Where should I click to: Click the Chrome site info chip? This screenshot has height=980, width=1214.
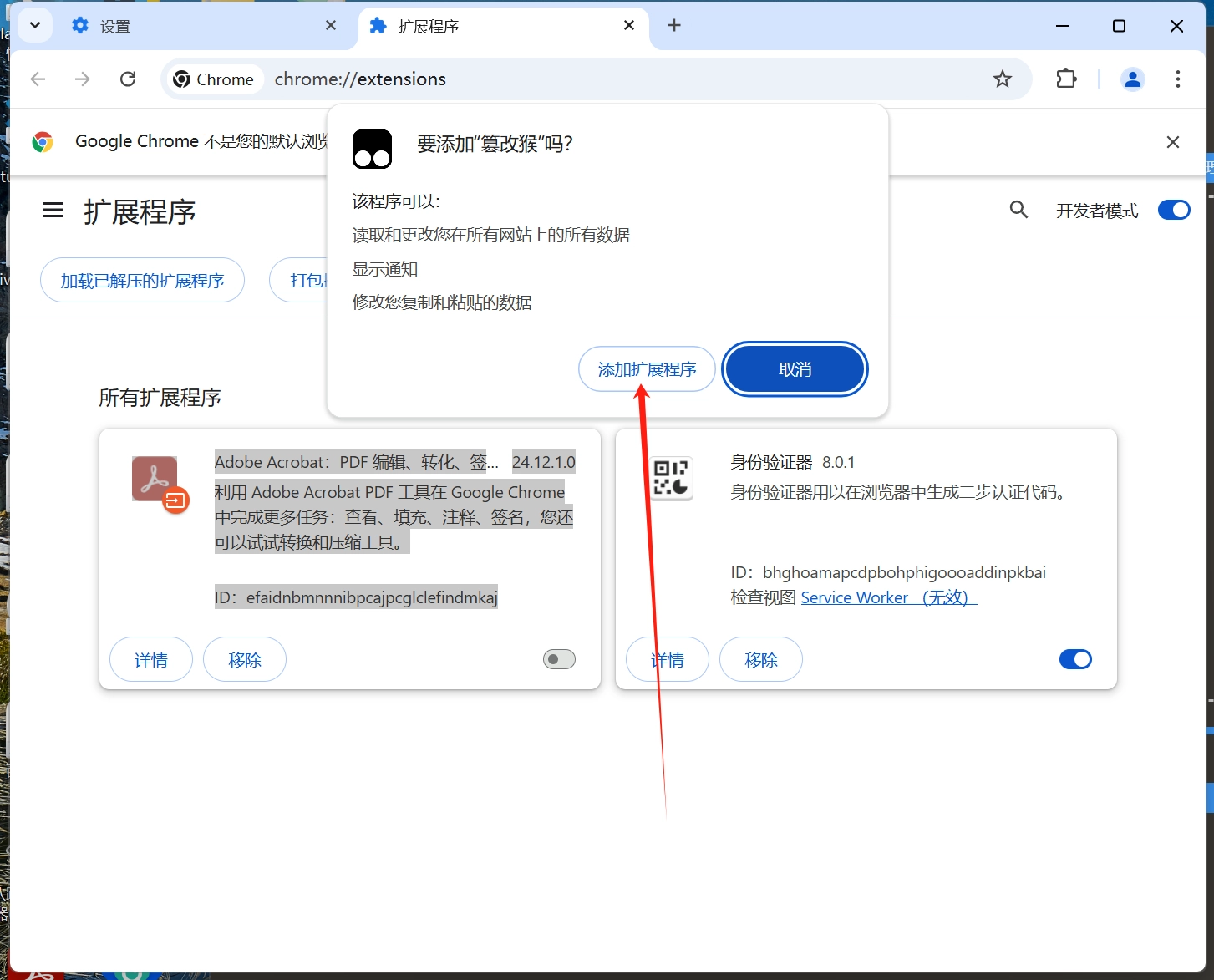pos(214,79)
